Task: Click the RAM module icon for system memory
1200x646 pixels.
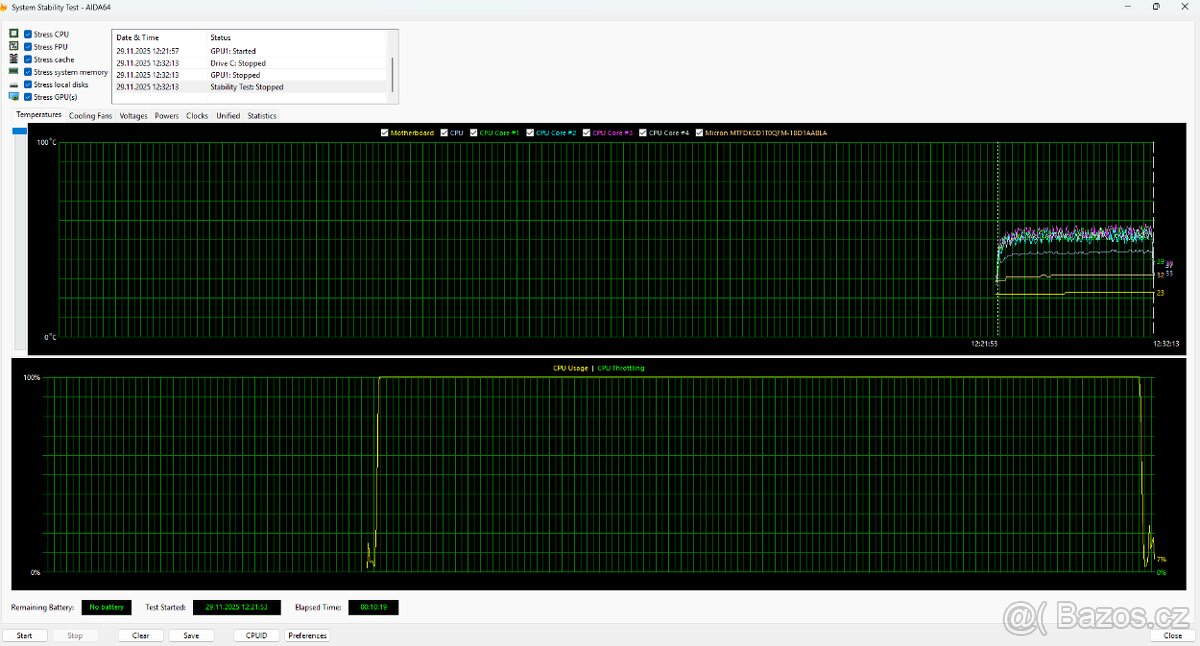Action: (14, 72)
